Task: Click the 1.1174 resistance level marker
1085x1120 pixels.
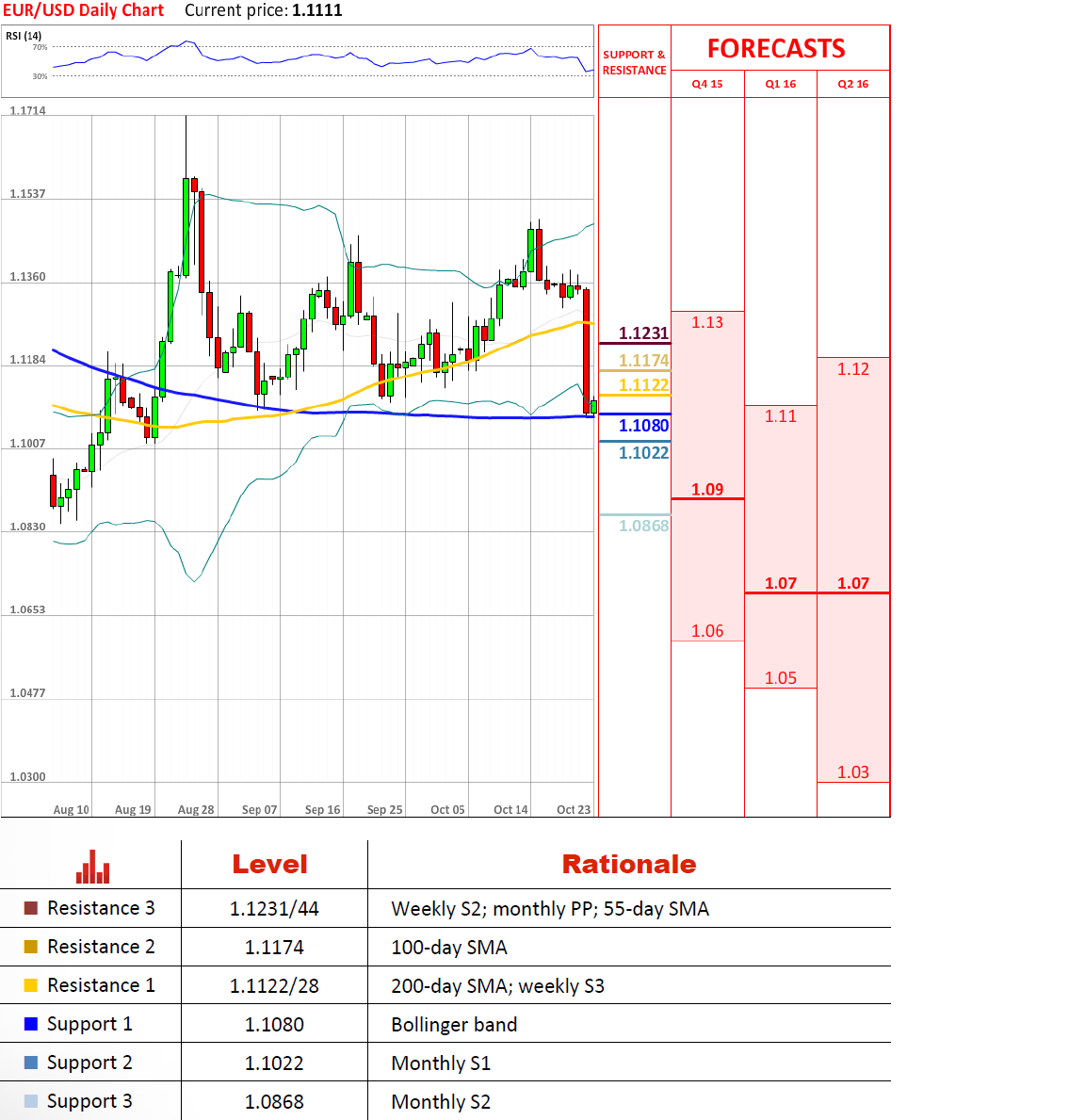Action: [x=643, y=360]
